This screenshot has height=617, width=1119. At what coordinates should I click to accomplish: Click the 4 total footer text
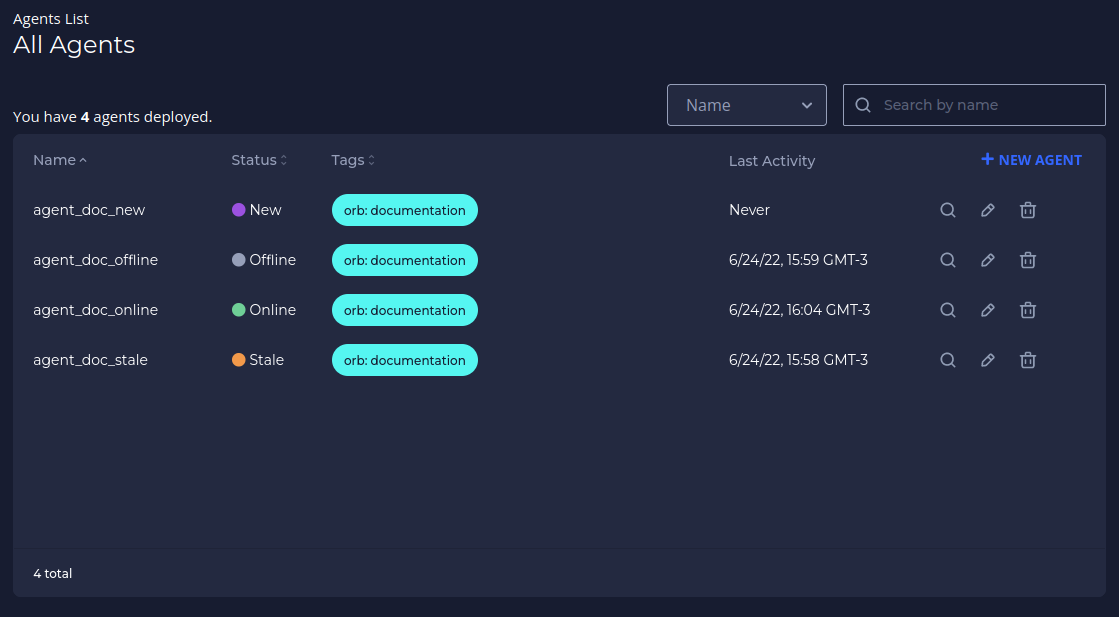click(53, 573)
